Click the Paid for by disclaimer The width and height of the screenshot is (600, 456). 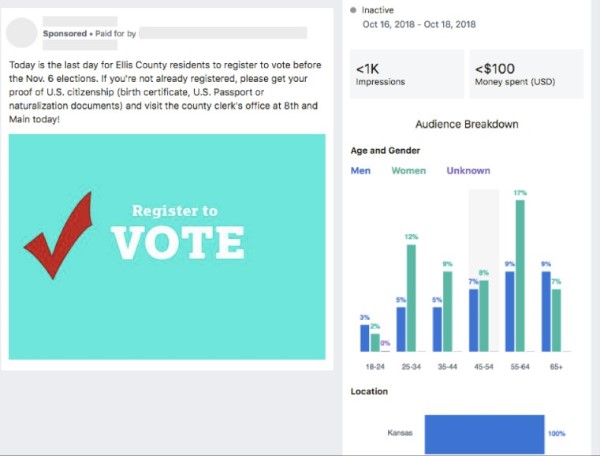point(116,34)
